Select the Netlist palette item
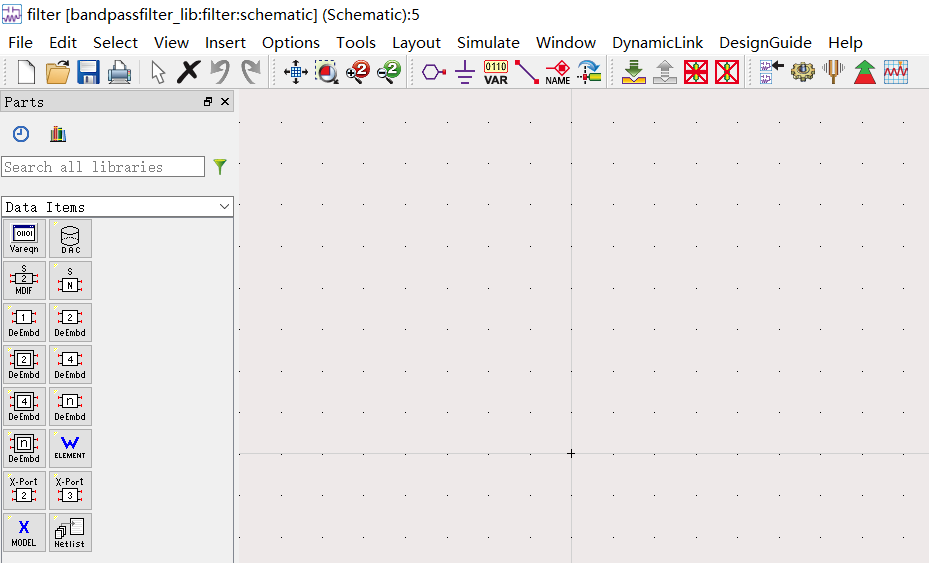Viewport: 929px width, 563px height. click(x=71, y=533)
